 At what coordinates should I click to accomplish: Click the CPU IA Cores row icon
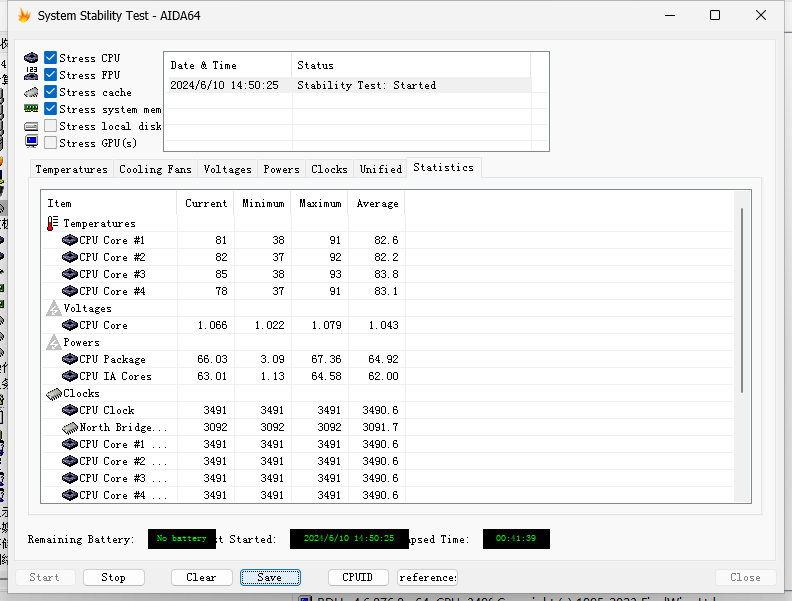click(70, 376)
